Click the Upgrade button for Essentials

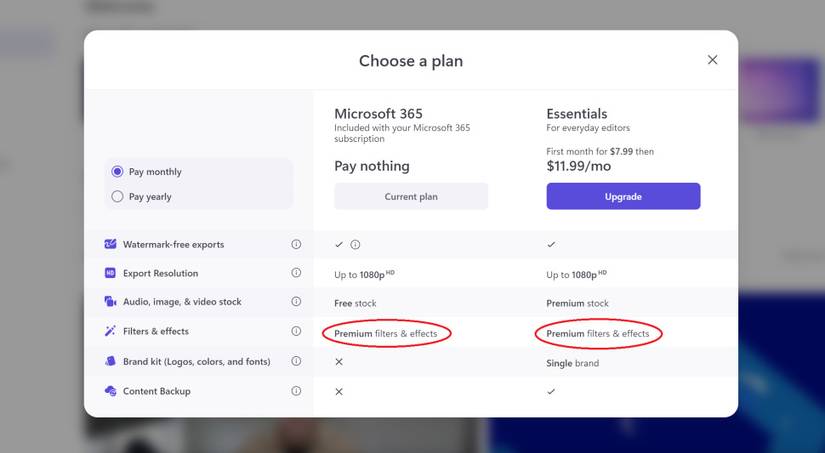(x=623, y=196)
